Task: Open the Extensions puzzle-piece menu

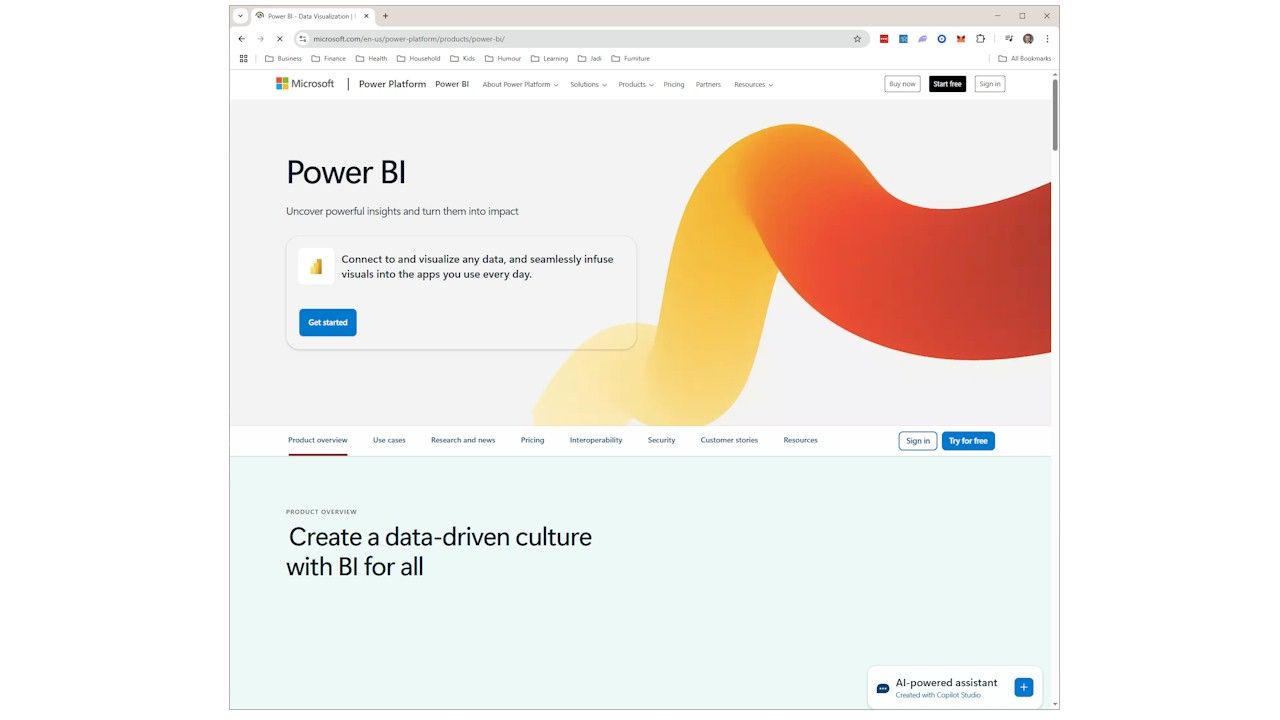Action: coord(980,39)
